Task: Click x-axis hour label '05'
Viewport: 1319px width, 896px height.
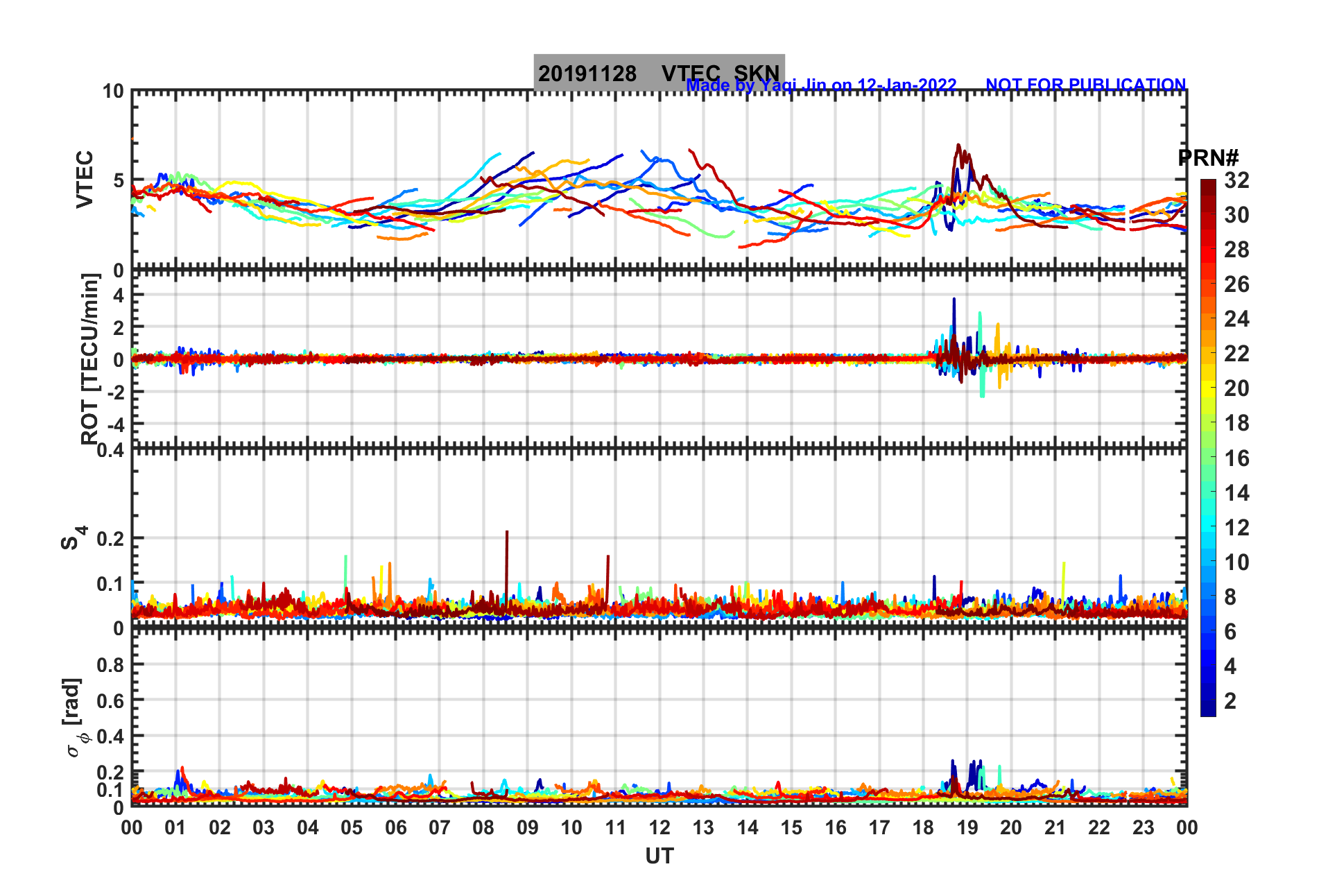Action: click(352, 828)
